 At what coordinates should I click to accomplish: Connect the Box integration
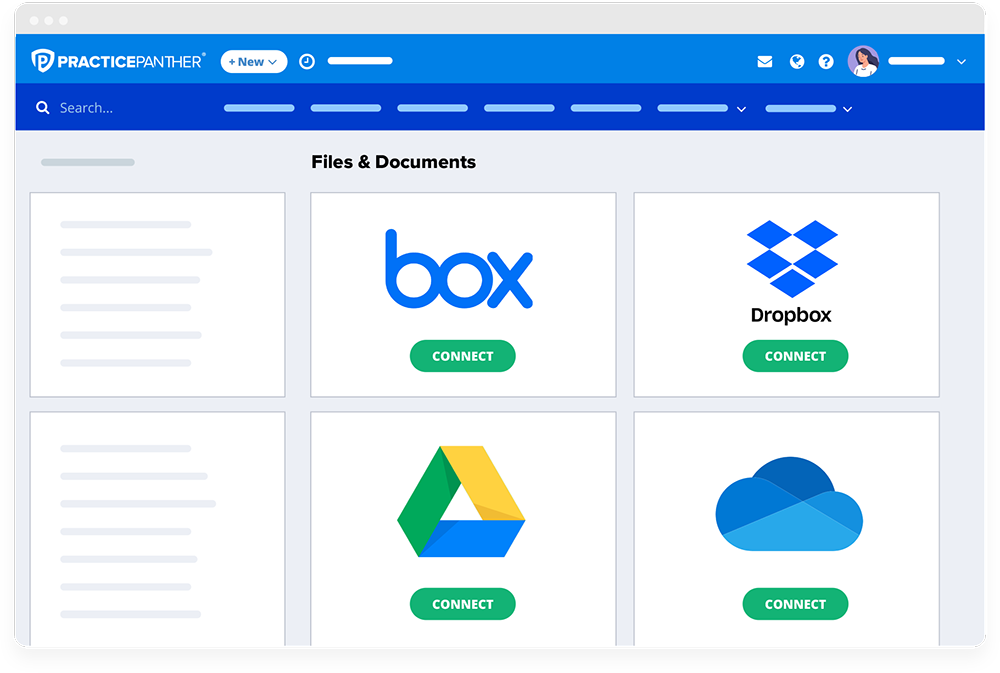pyautogui.click(x=462, y=356)
